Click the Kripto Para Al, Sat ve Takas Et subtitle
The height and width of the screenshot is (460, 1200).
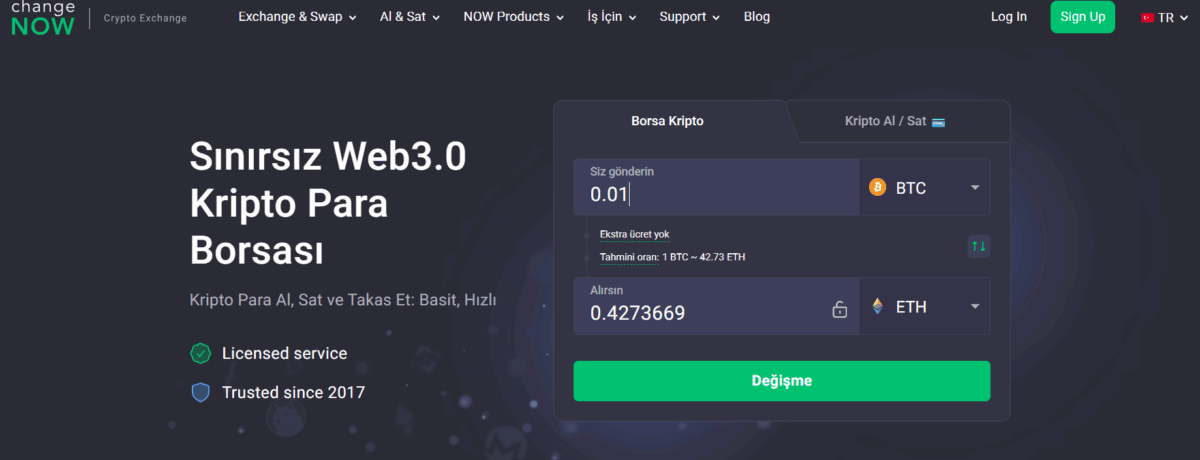(343, 300)
